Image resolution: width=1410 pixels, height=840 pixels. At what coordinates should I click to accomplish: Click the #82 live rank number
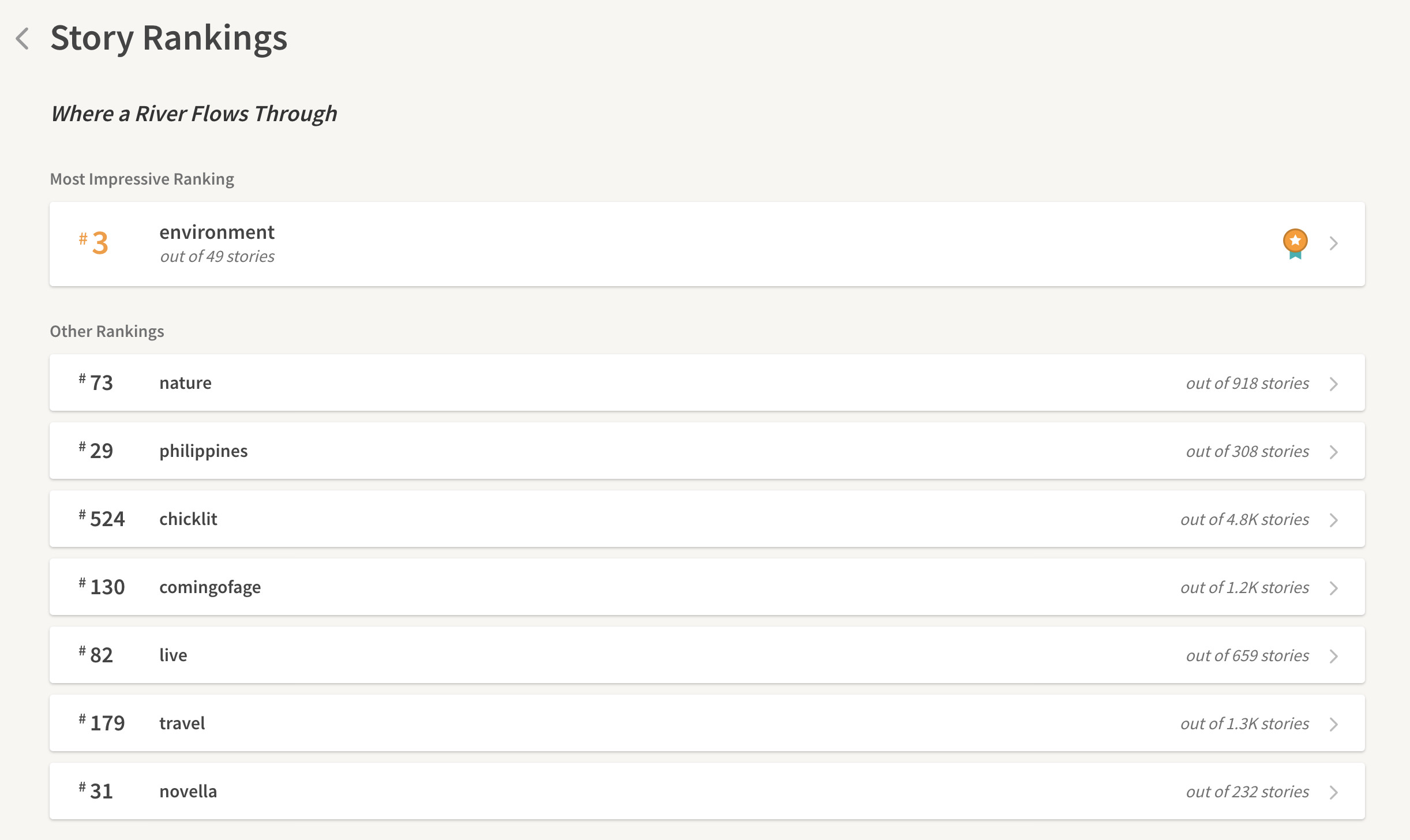point(96,655)
